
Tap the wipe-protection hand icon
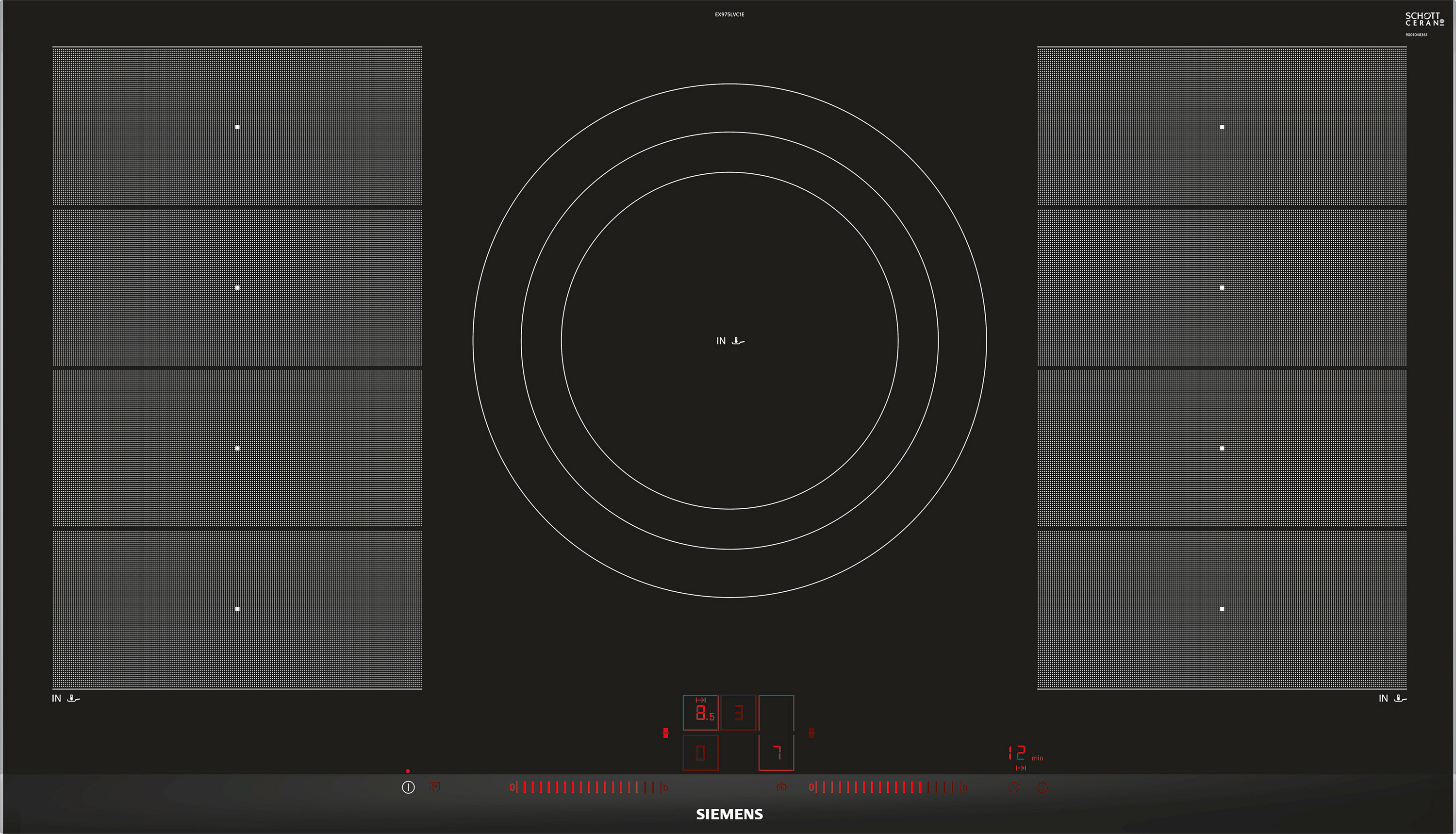click(x=434, y=787)
